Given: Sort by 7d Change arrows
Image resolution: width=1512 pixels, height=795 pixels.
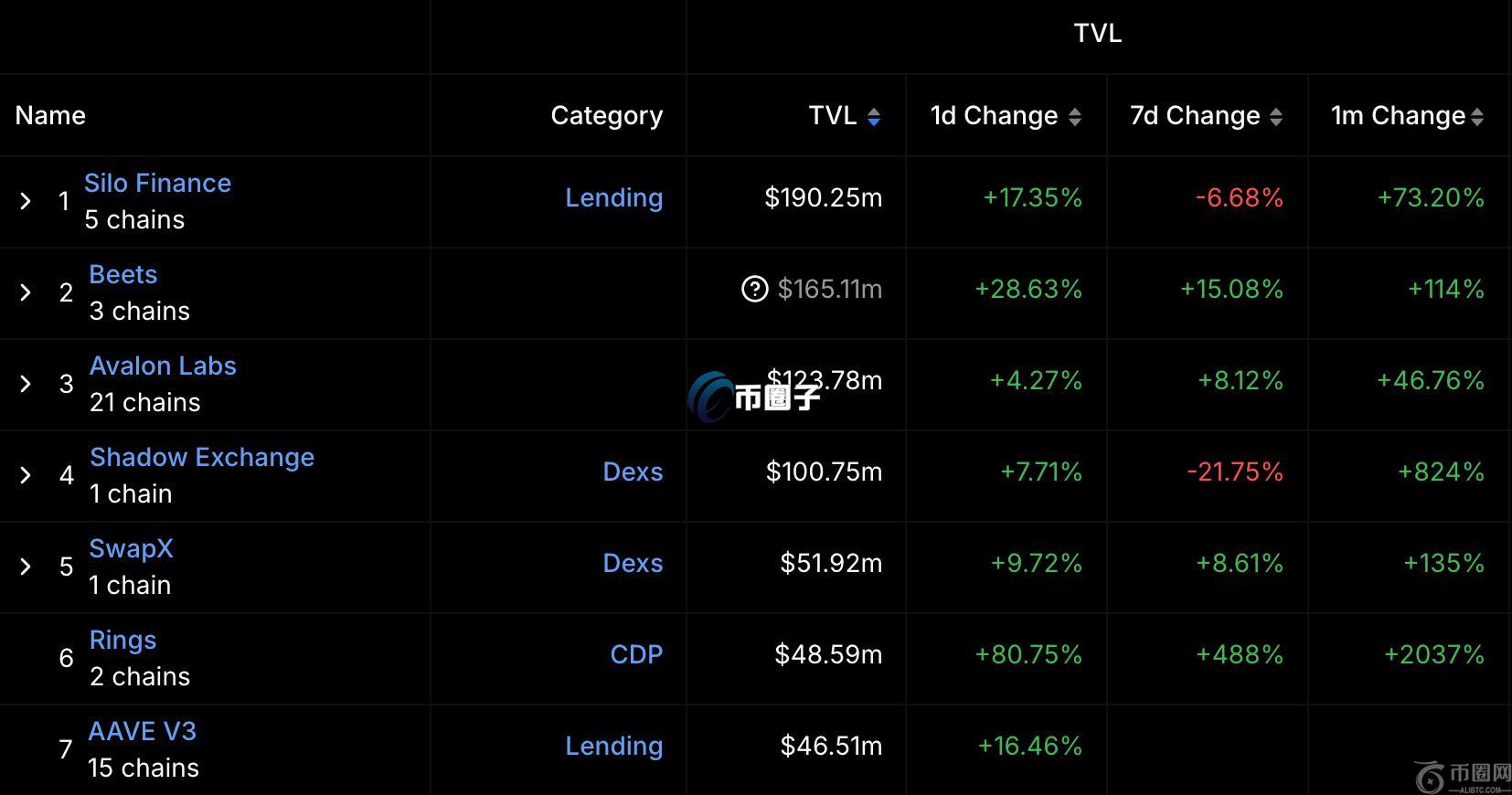Looking at the screenshot, I should tap(1276, 117).
